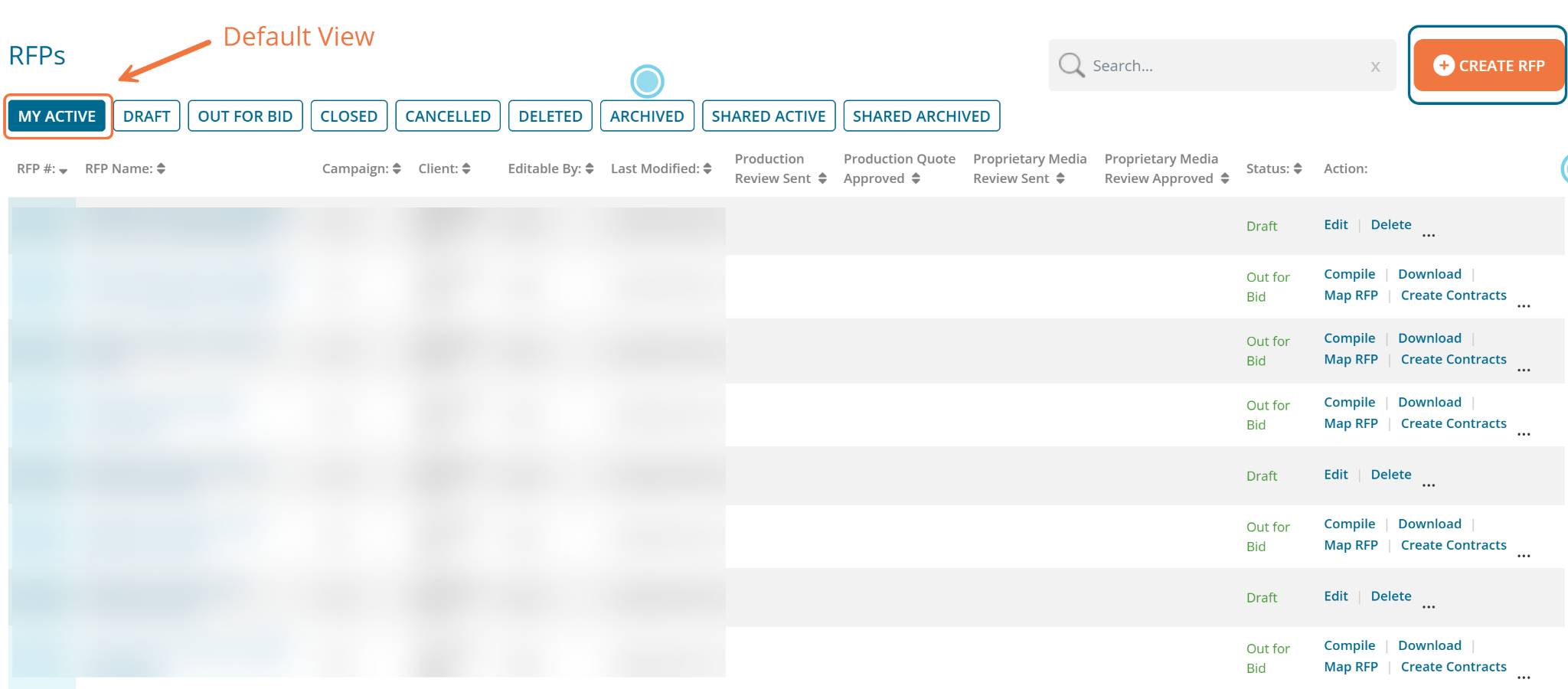Viewport: 1568px width, 689px height.
Task: Sort by the RFP # column arrow
Action: 63,170
